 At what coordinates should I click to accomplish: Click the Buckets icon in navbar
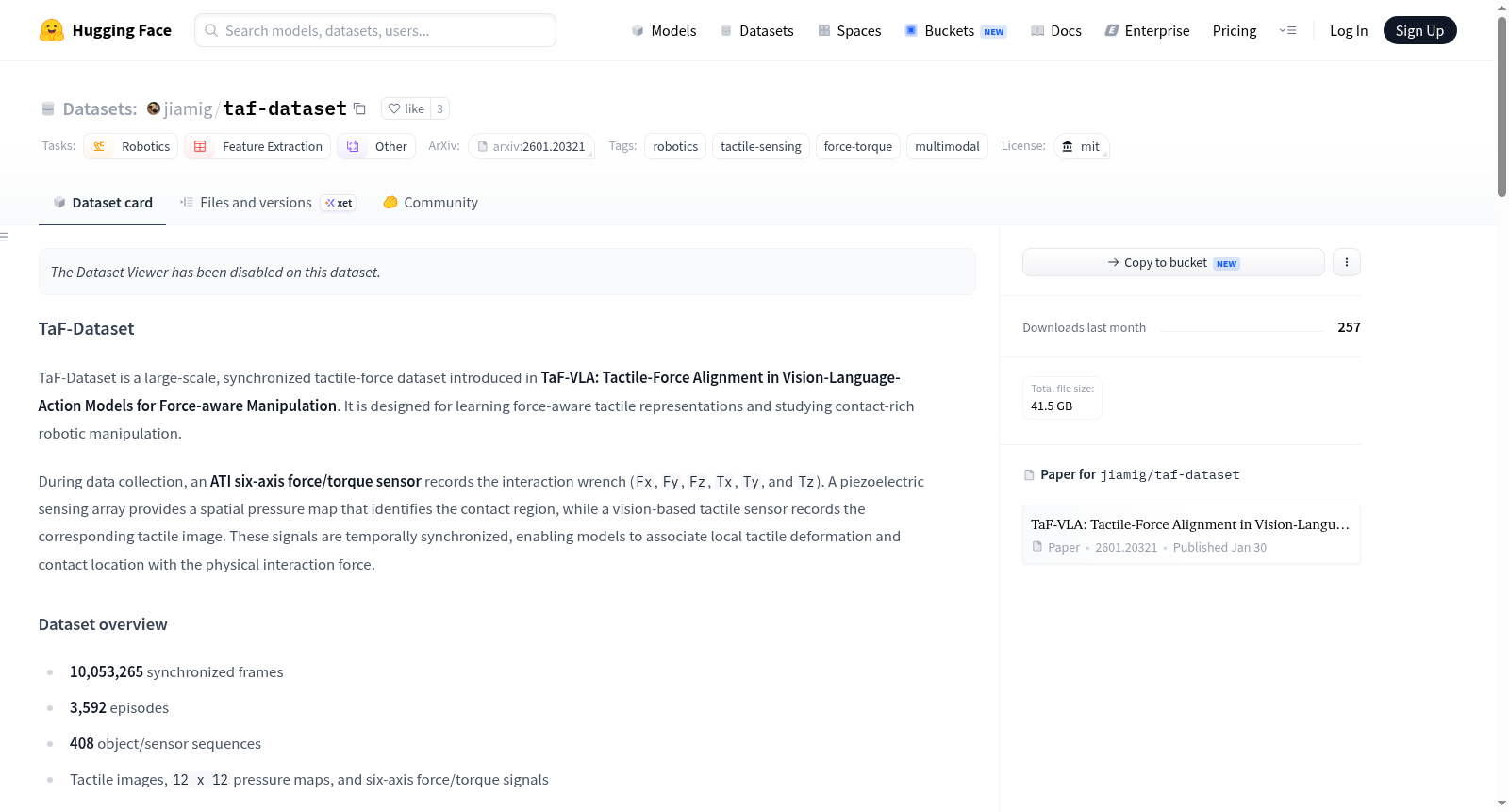coord(911,30)
